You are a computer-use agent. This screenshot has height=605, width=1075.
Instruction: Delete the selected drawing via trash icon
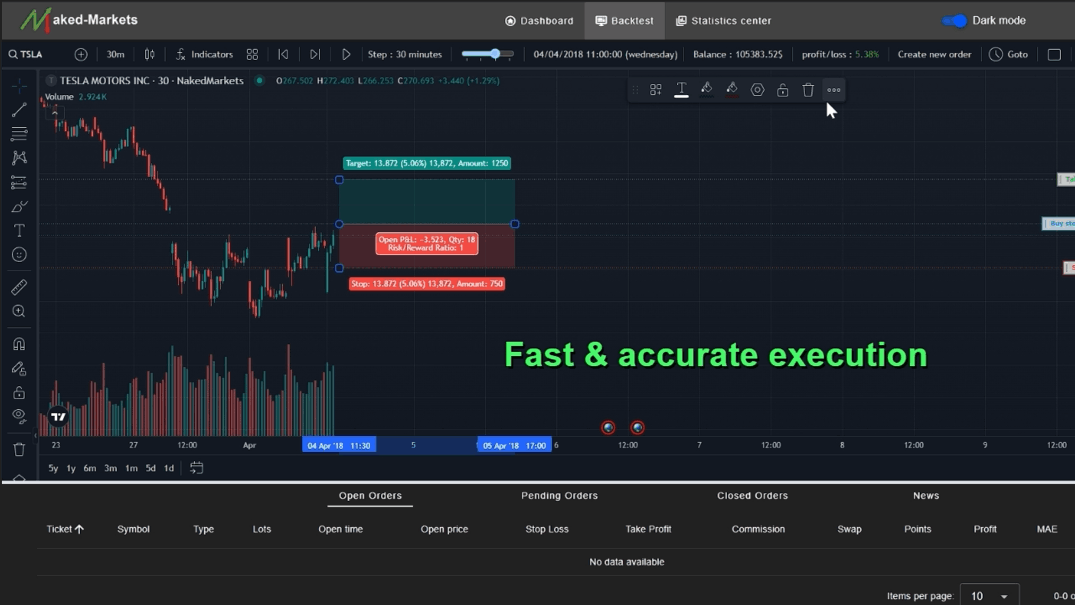click(808, 90)
